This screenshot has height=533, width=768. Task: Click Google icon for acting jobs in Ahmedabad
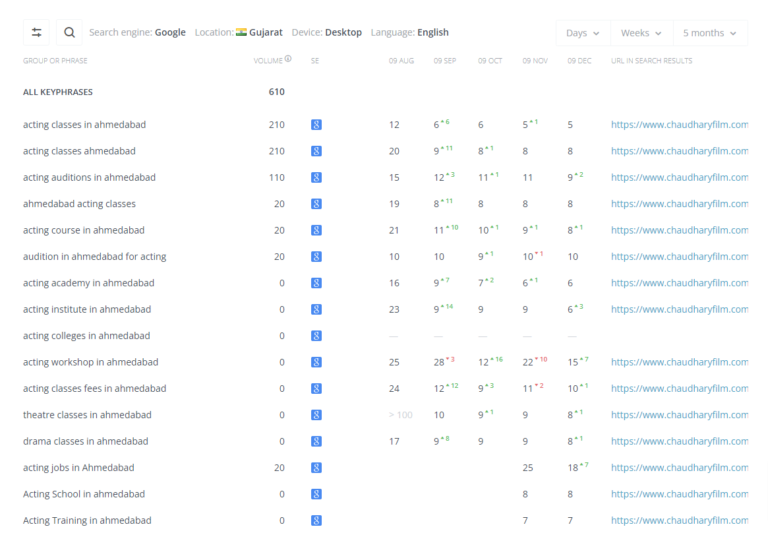click(x=316, y=468)
